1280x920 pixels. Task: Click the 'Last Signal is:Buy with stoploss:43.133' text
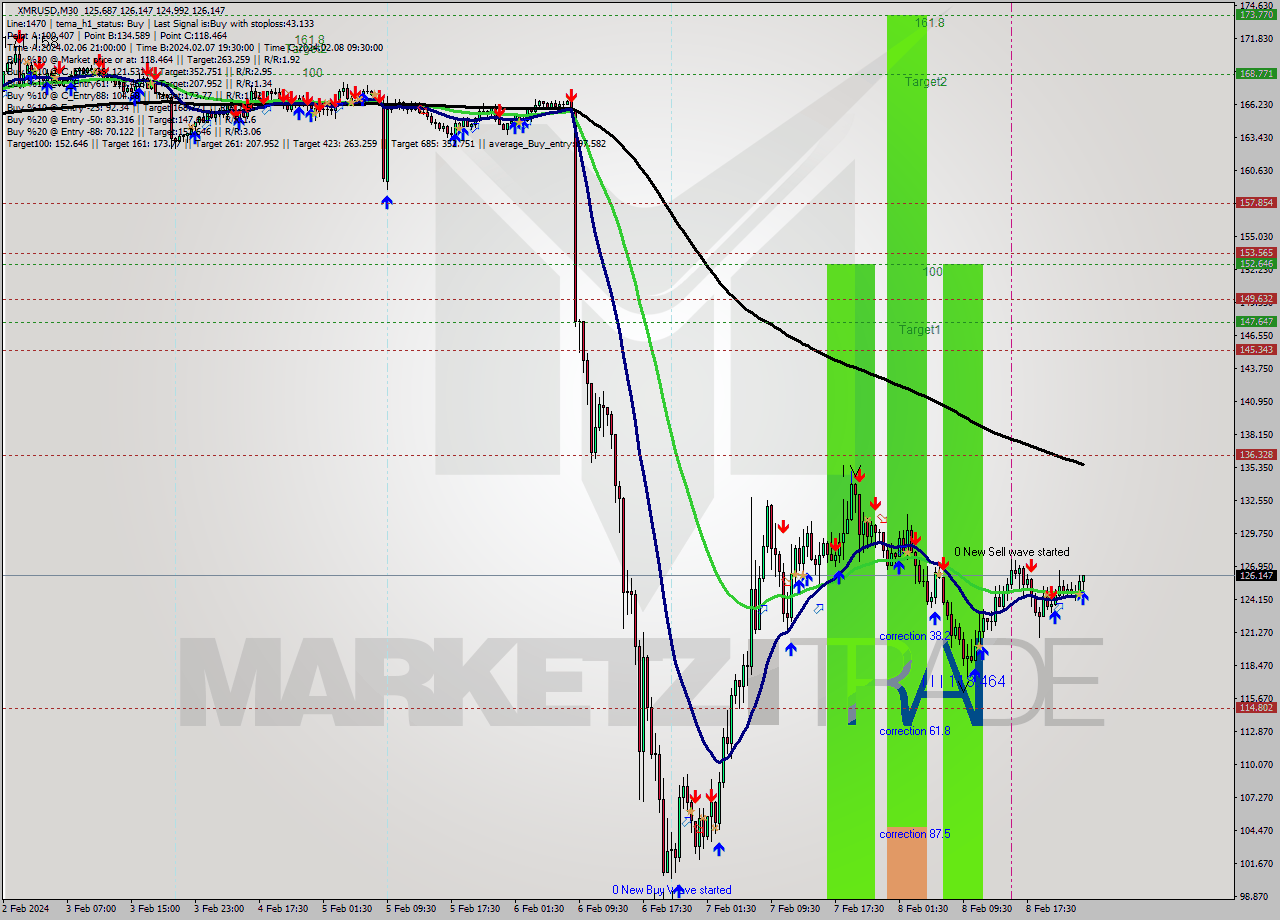pos(234,23)
